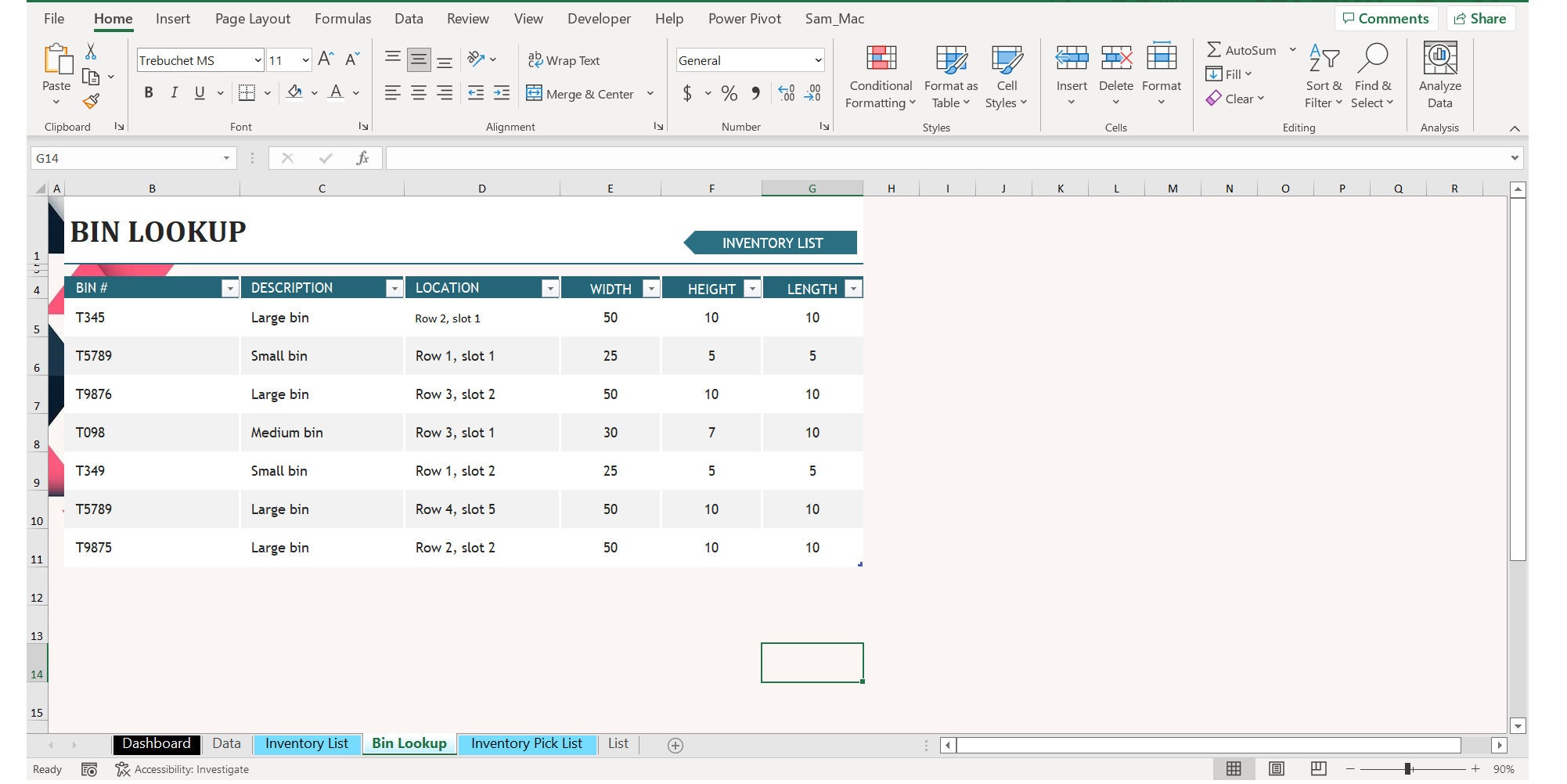Apply the Percent Style format
The width and height of the screenshot is (1567, 784).
point(729,93)
